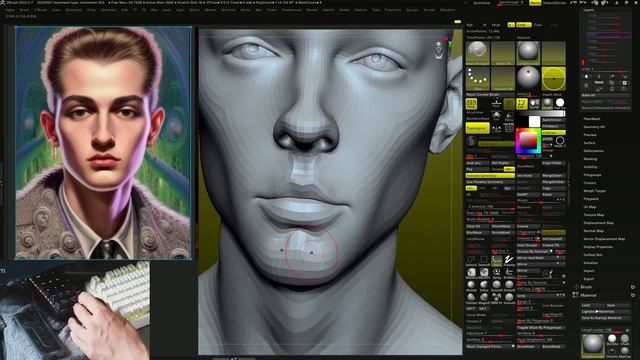Expand the Surface subpalette
Image resolution: width=640 pixels, height=360 pixels.
click(589, 143)
